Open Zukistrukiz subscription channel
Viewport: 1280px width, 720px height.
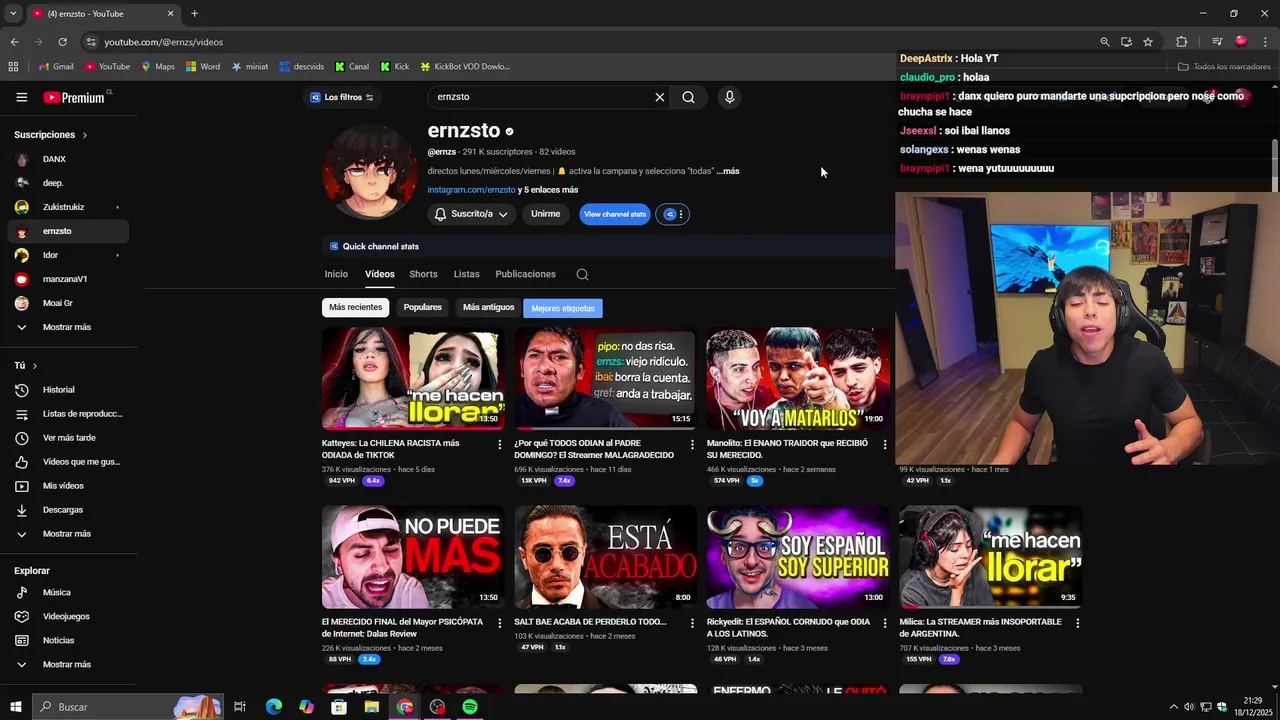(x=68, y=207)
